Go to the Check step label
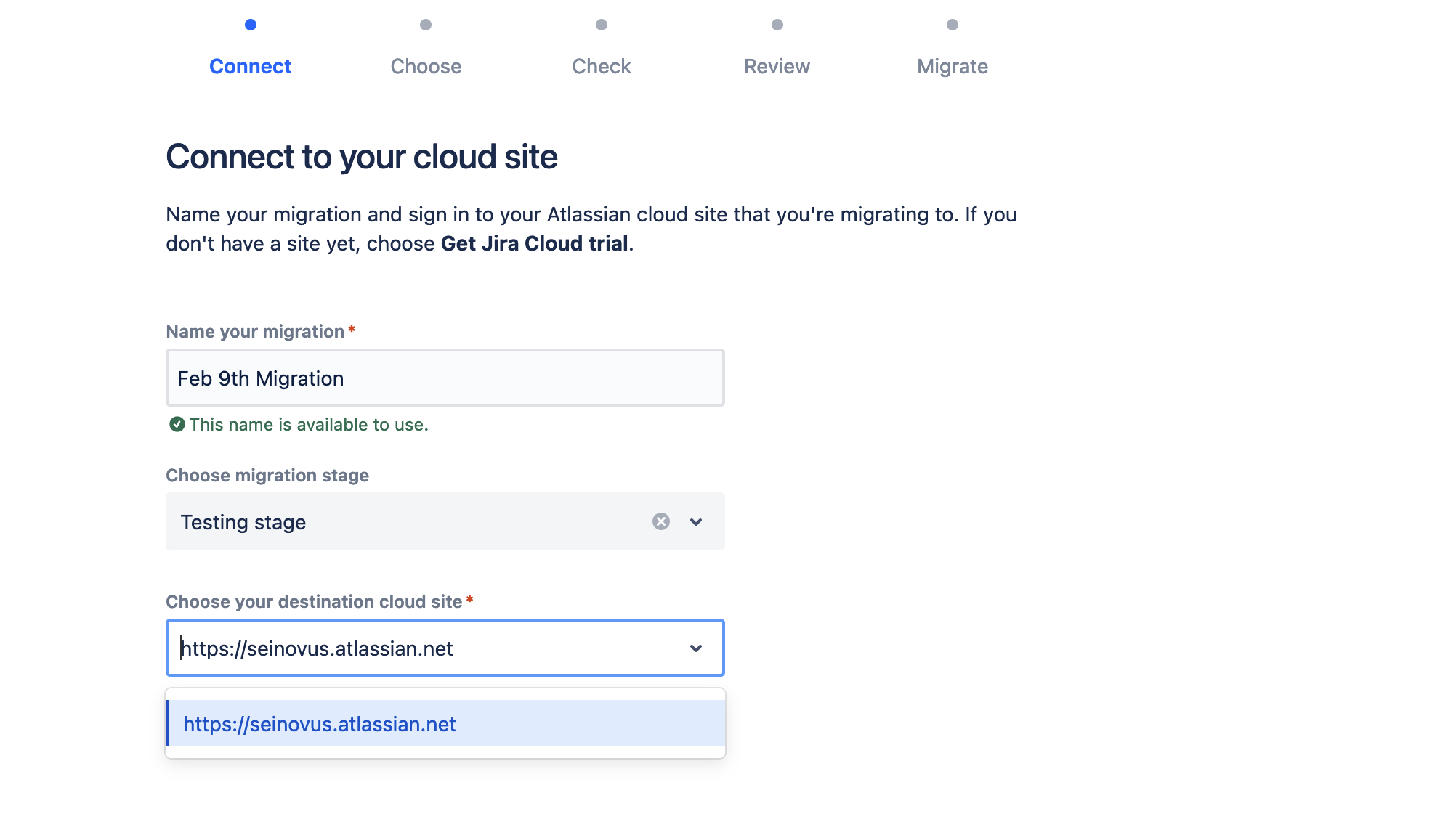Screen dimensions: 1456x822 pos(602,66)
